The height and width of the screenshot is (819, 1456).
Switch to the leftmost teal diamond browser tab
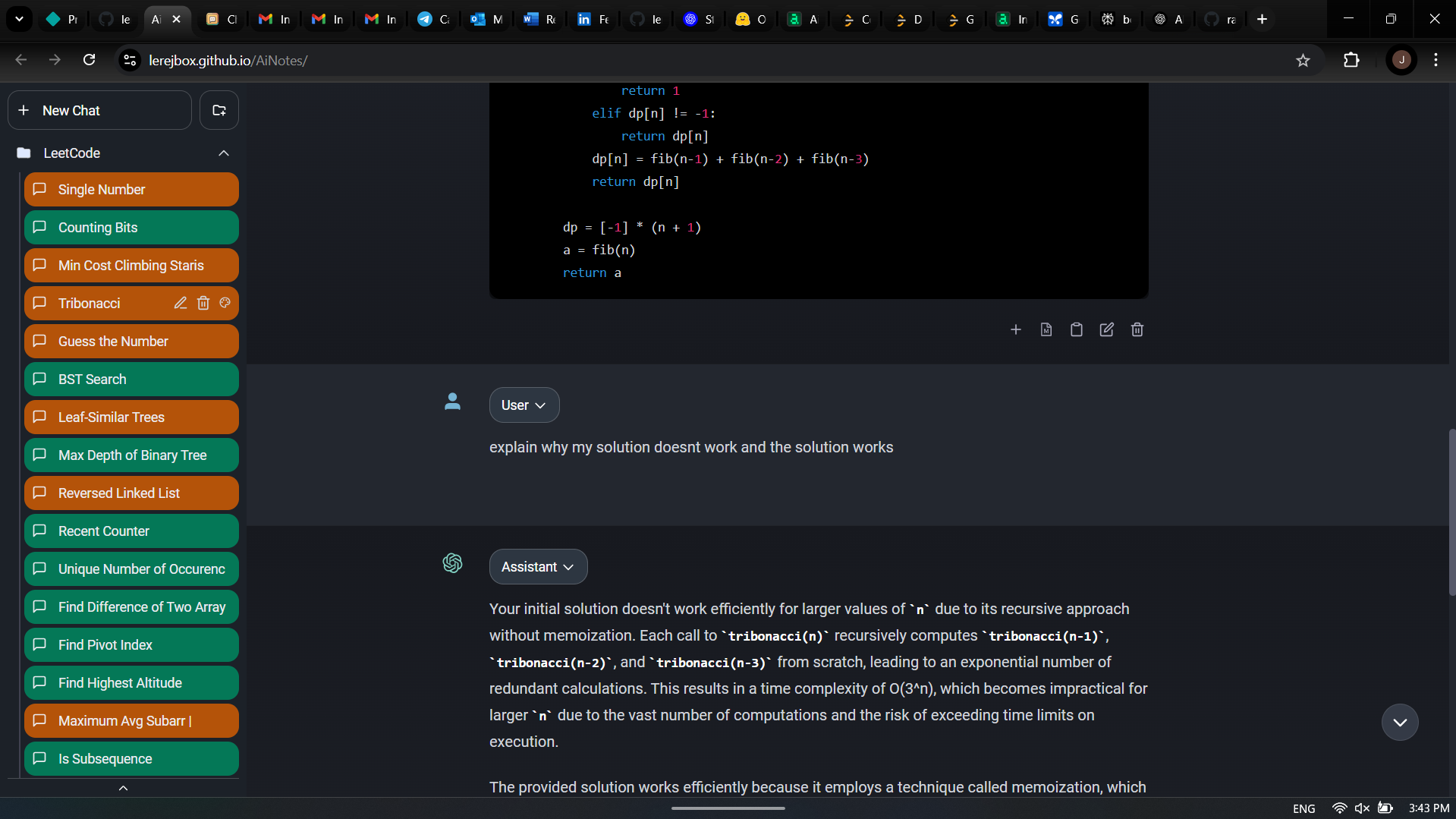(x=62, y=20)
